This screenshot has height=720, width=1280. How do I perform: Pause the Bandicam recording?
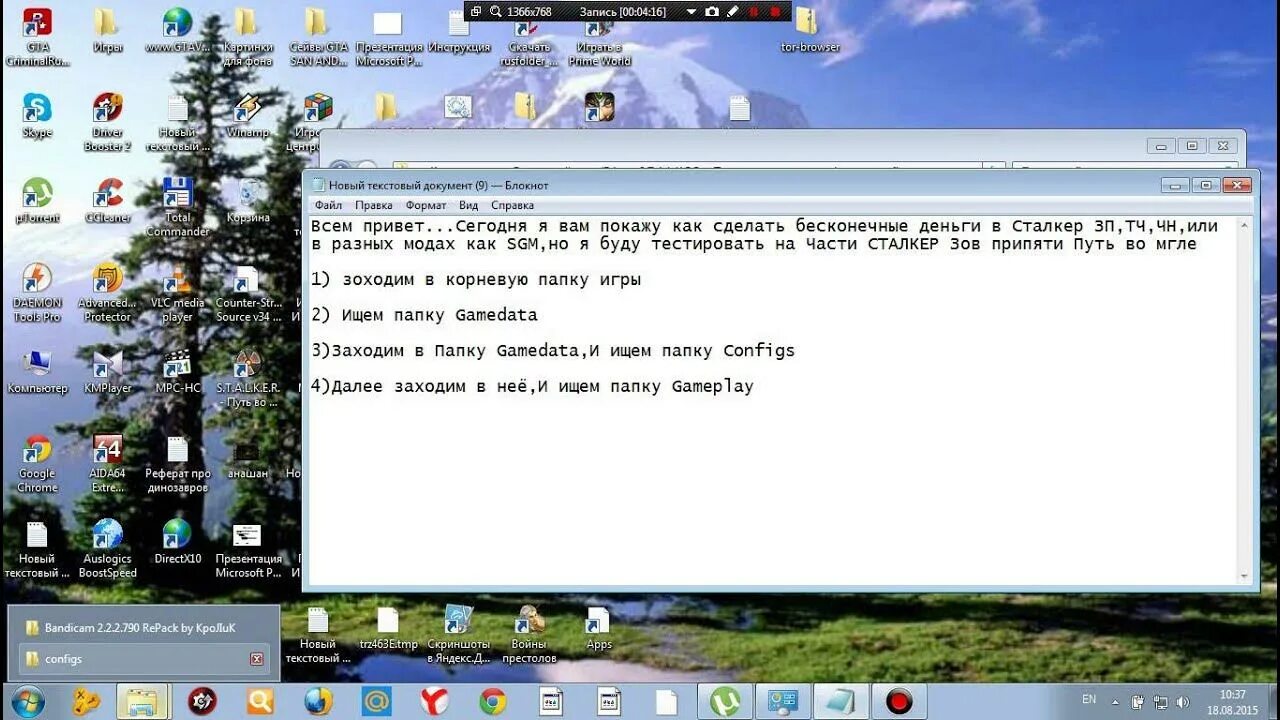pyautogui.click(x=754, y=11)
